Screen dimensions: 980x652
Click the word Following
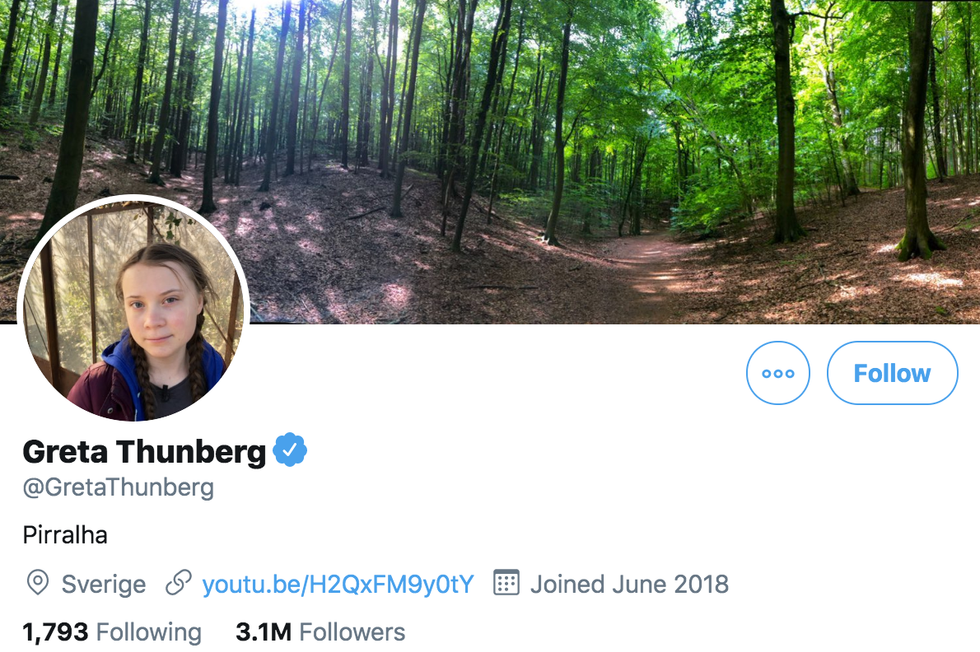tap(149, 632)
